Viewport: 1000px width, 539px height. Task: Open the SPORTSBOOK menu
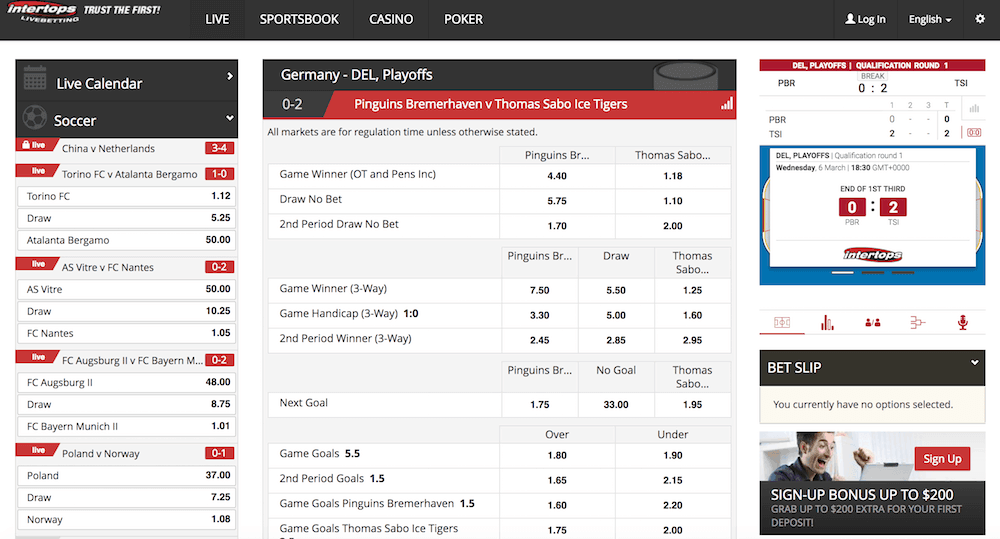299,19
